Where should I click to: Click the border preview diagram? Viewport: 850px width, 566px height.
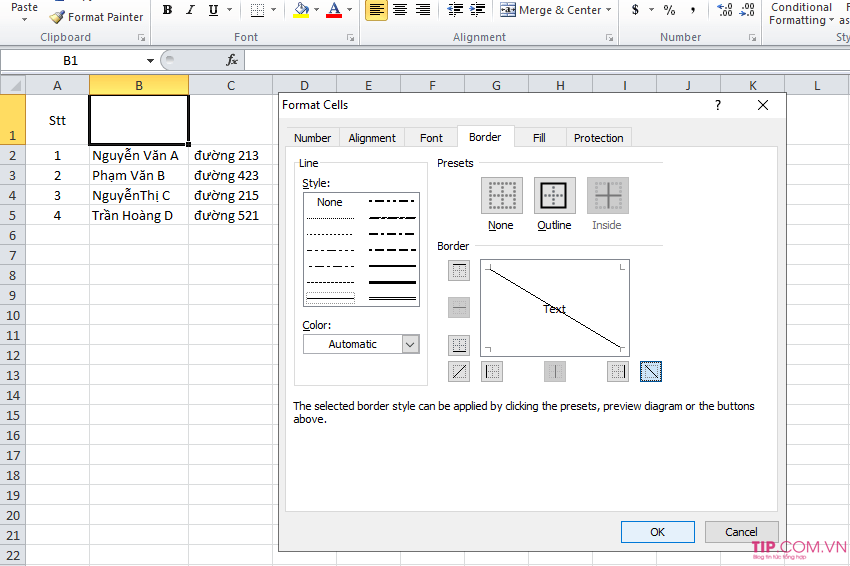(x=555, y=308)
